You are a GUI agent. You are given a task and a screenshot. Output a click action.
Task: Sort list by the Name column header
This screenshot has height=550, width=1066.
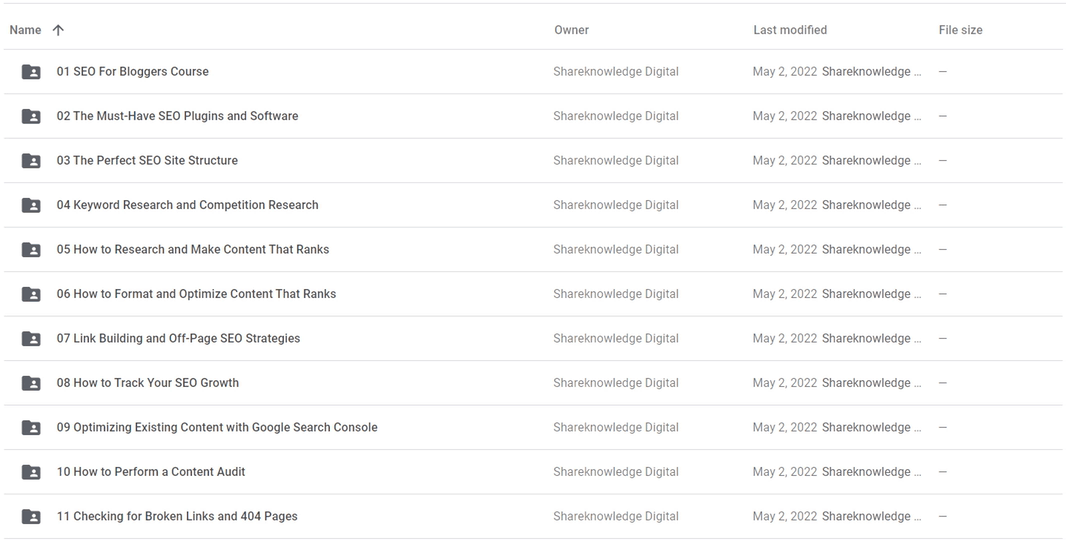[25, 30]
